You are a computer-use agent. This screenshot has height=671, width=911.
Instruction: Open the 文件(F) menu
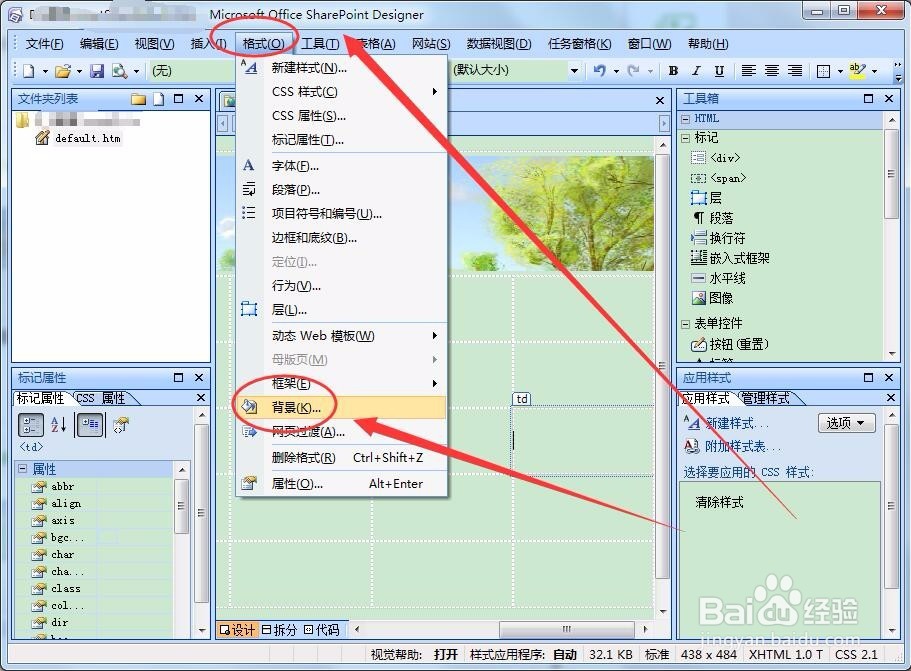coord(45,44)
